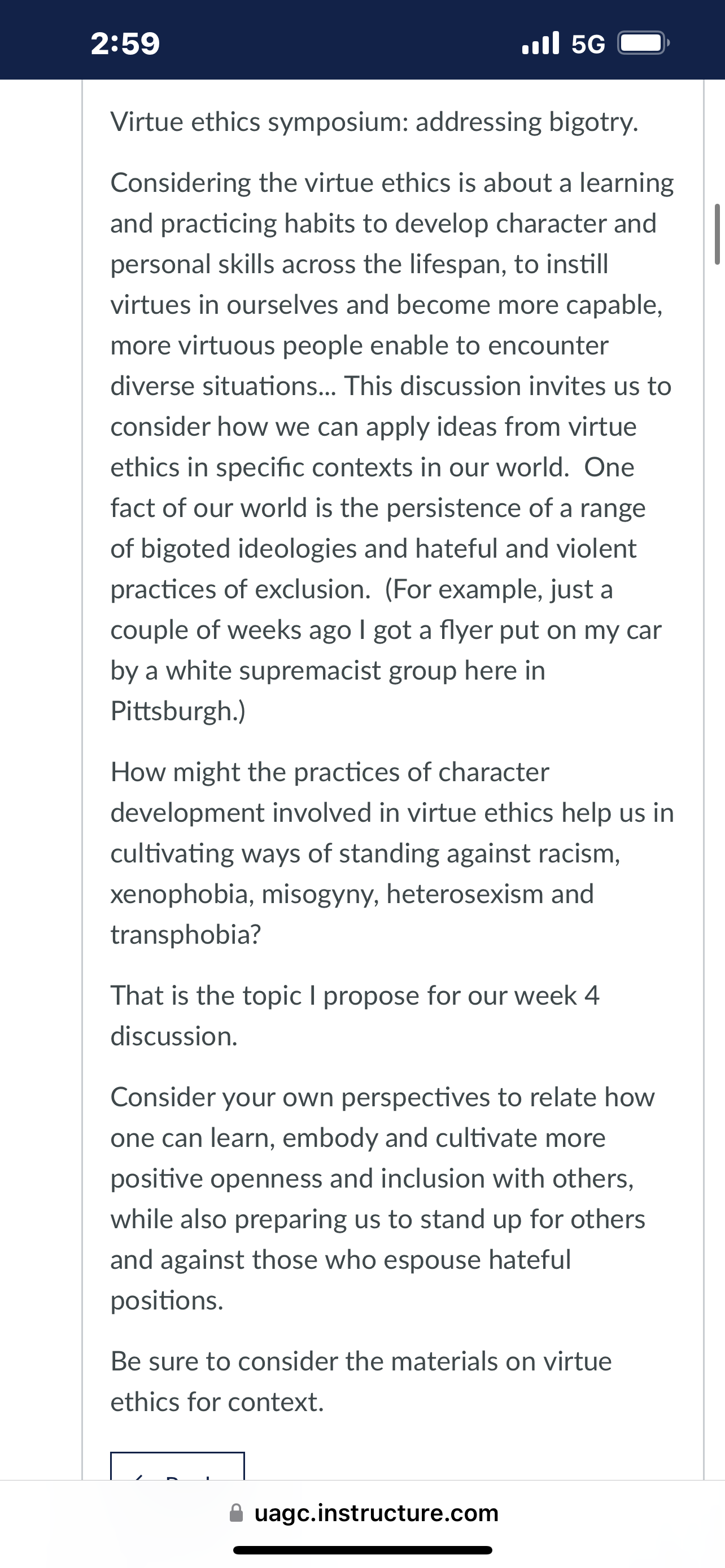Tap the home indicator bar at bottom
The image size is (725, 1568).
[362, 1550]
